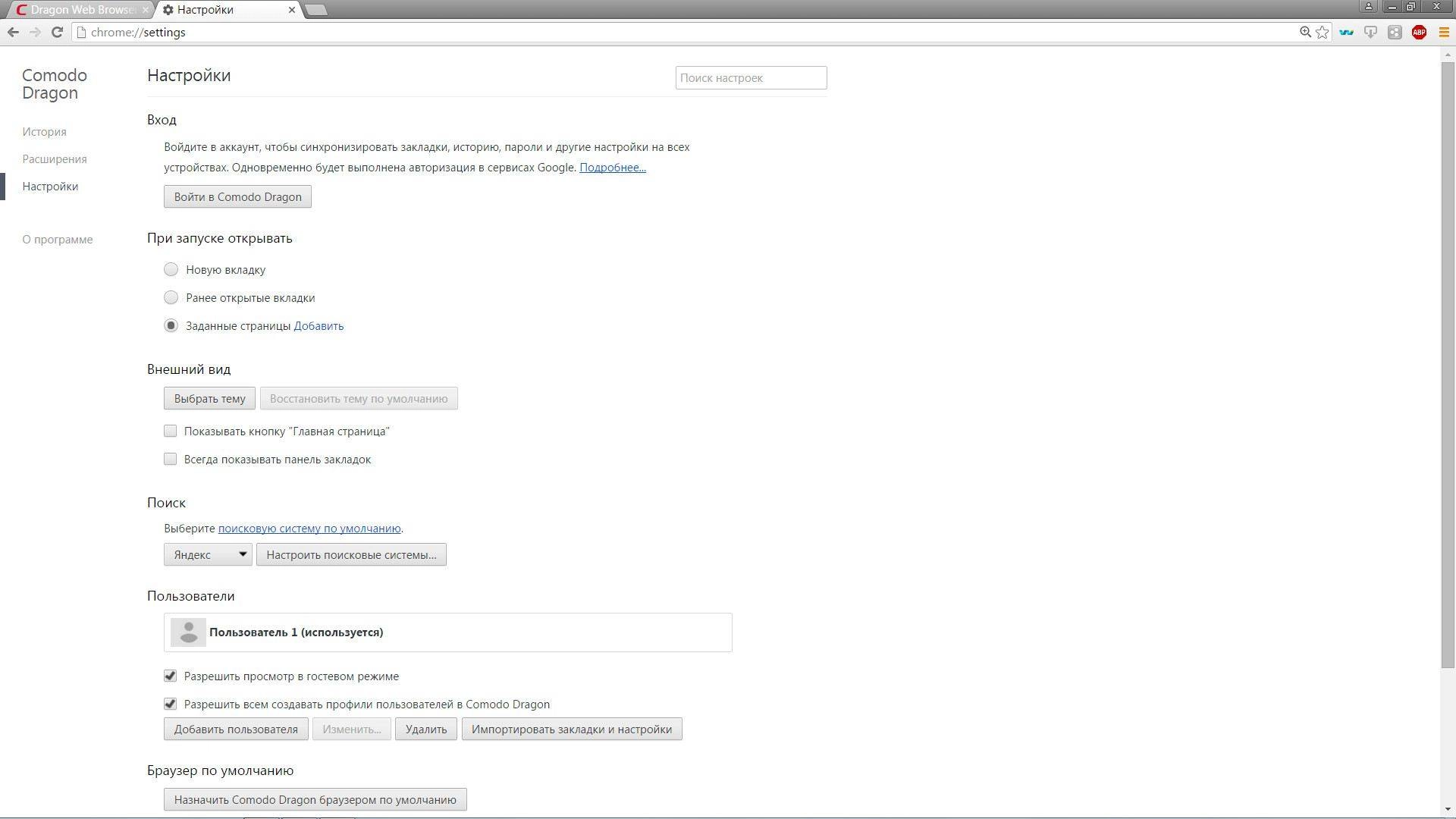Go back to the previous page
Viewport: 1456px width, 819px height.
pos(13,32)
